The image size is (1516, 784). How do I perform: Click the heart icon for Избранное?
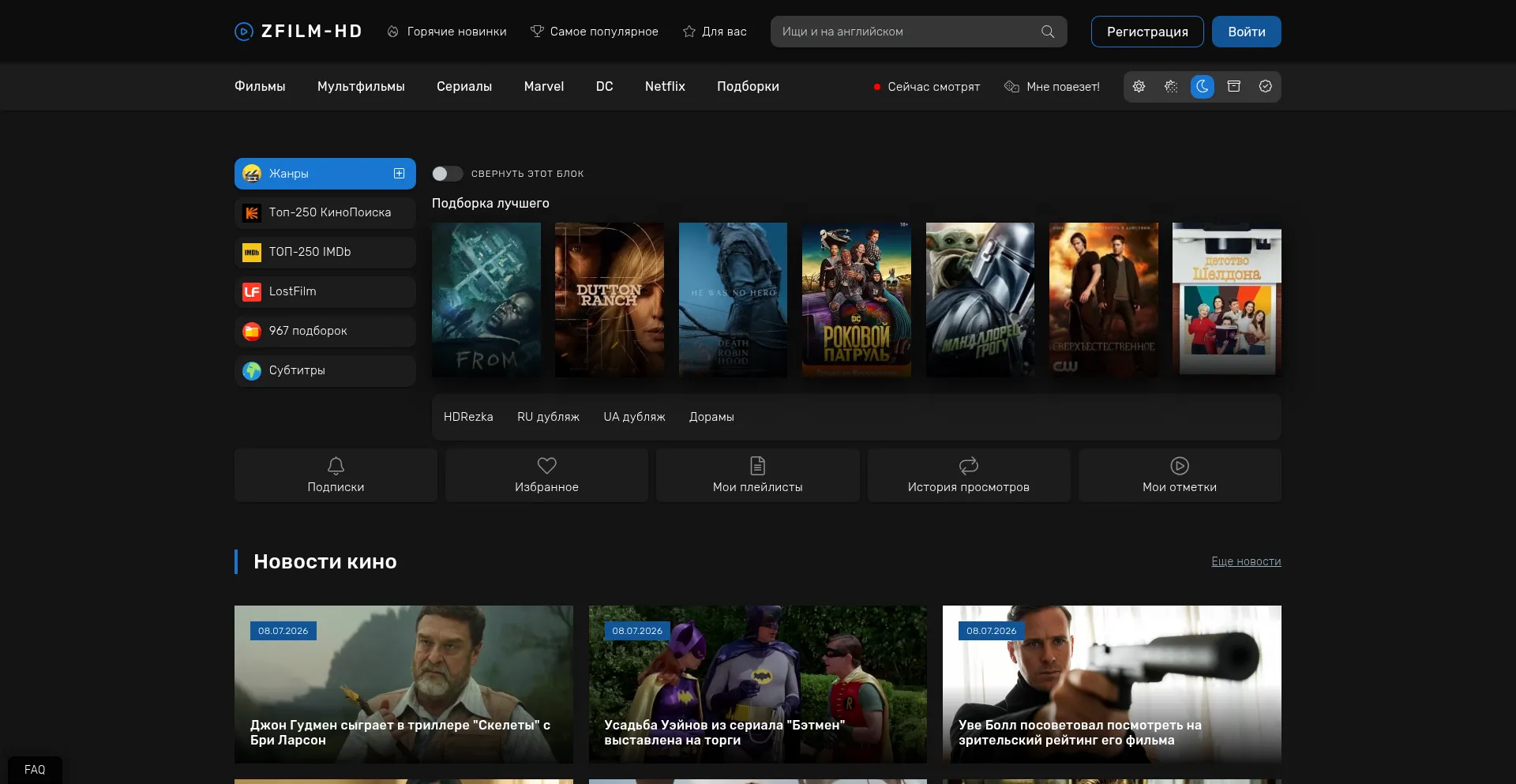click(546, 466)
